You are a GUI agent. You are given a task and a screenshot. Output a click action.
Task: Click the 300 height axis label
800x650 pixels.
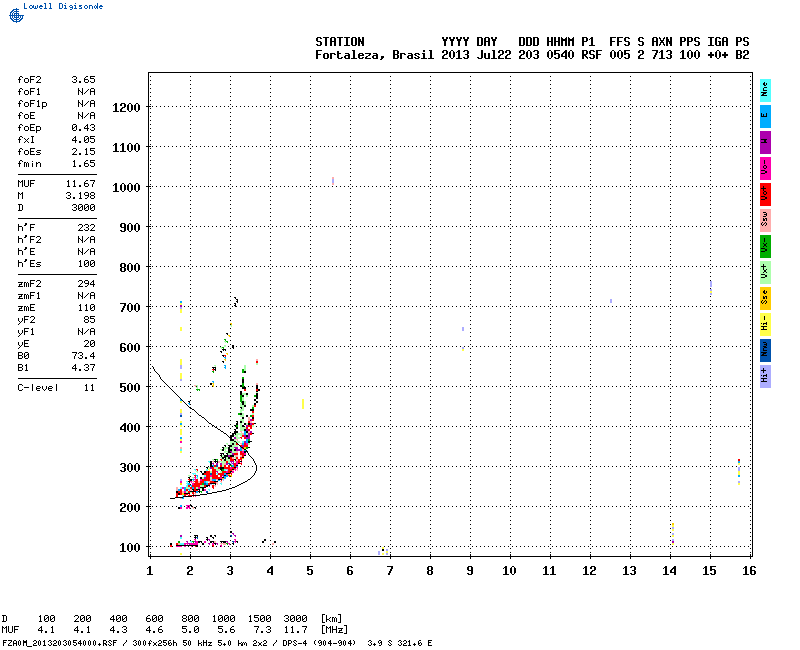coord(130,467)
